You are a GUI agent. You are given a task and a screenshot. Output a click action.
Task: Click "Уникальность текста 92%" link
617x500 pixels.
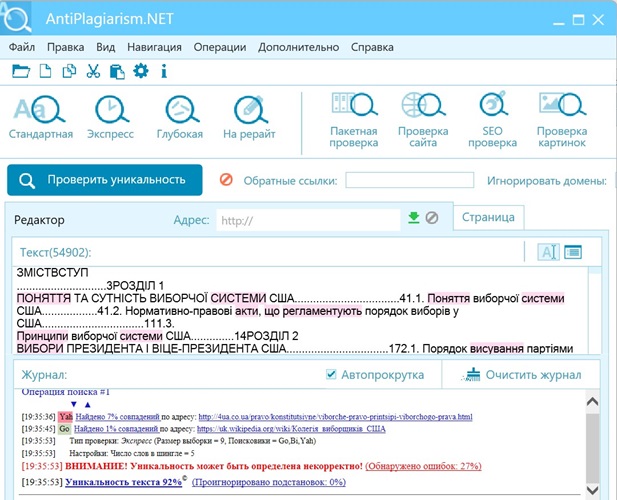[124, 482]
